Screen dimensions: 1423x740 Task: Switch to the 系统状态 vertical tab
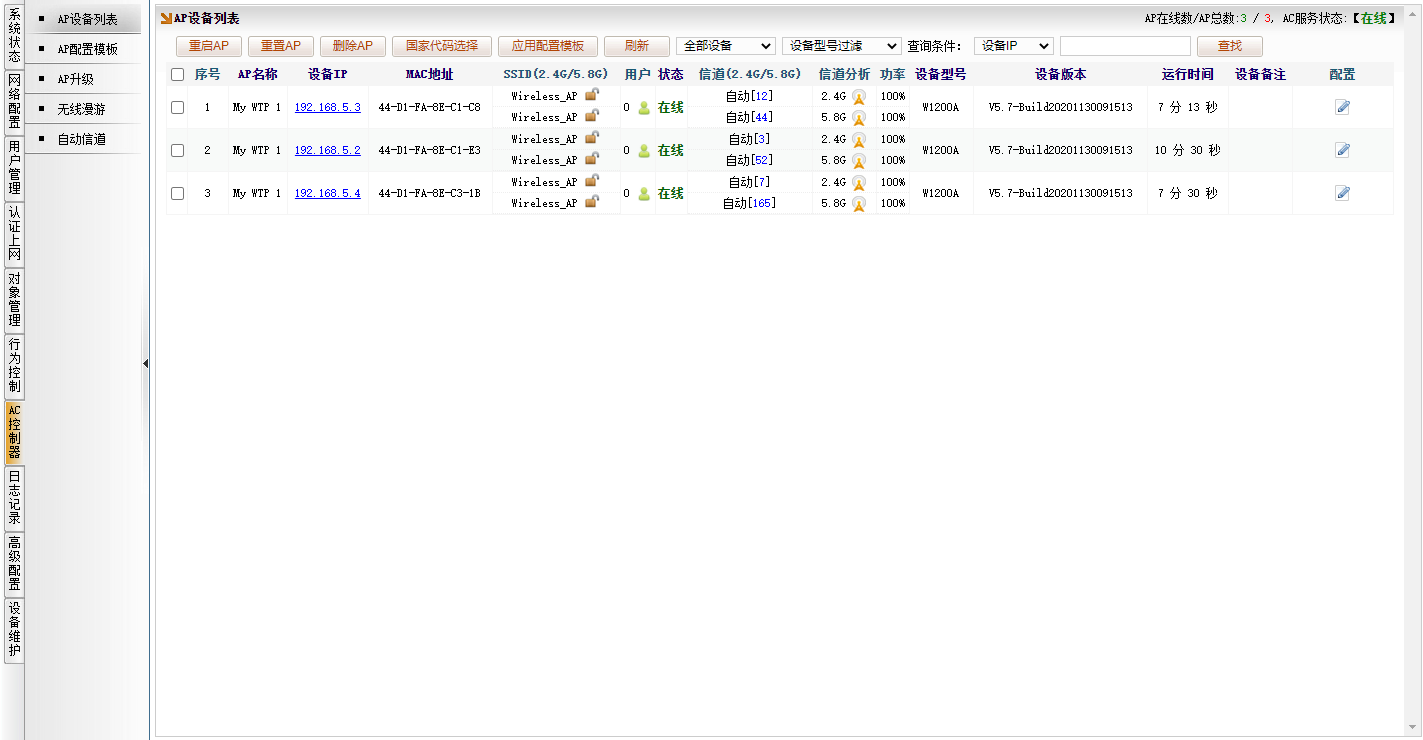pos(14,36)
